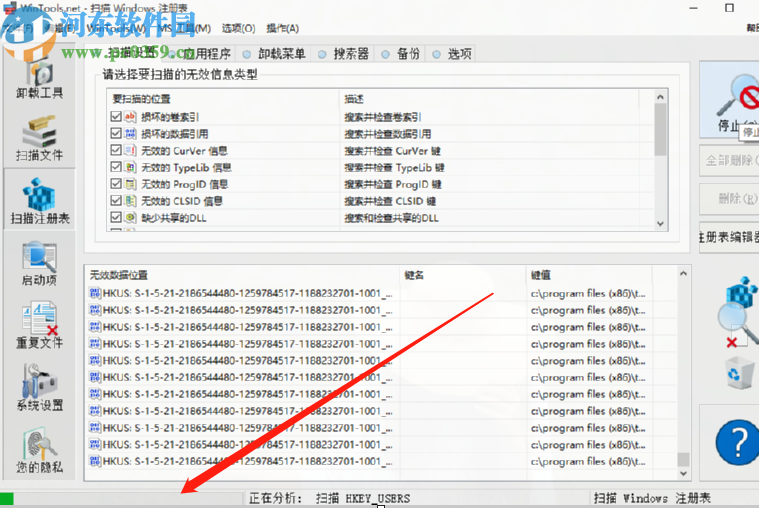The height and width of the screenshot is (508, 759).
Task: Toggle the 缺少共享的DLL checkbox
Action: click(x=116, y=217)
